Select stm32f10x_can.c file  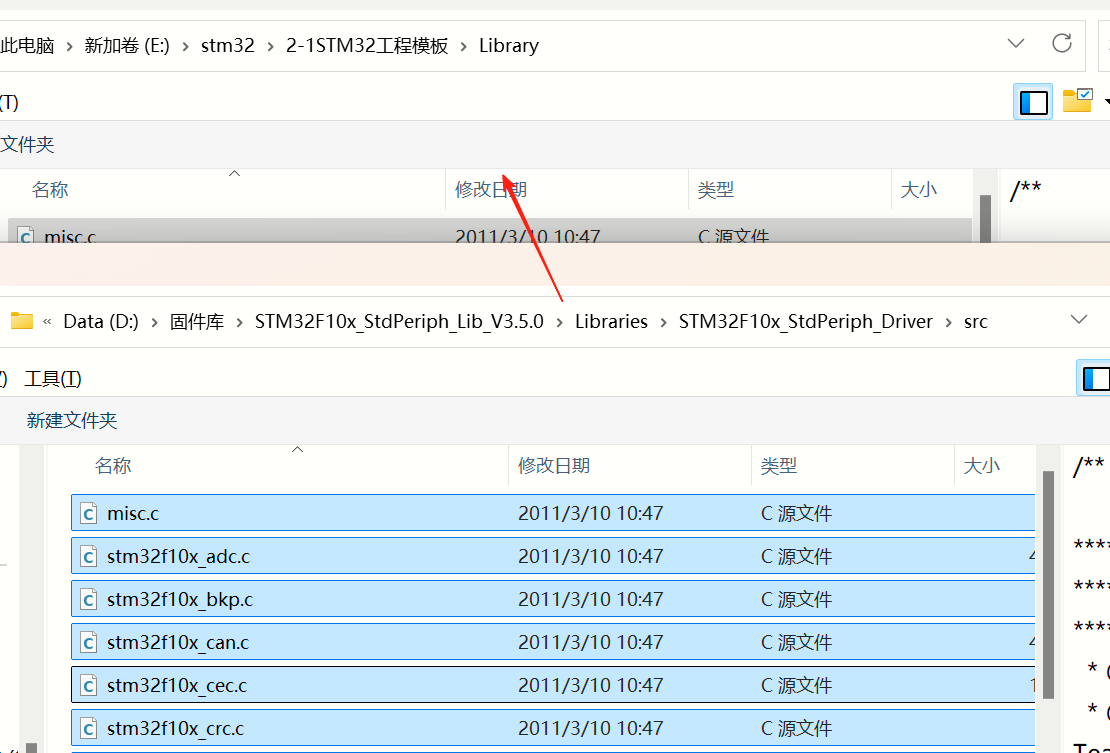553,643
